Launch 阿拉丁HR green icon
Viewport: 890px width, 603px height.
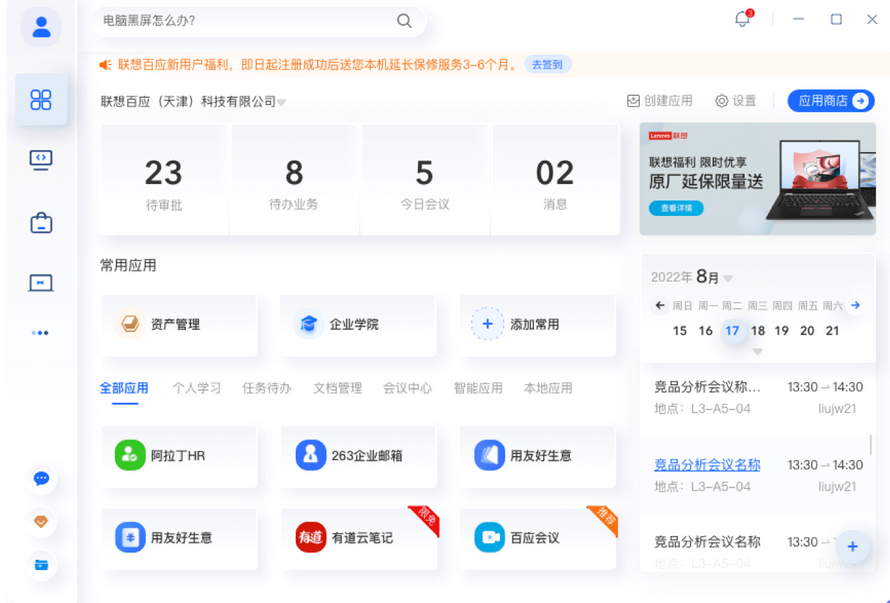(130, 455)
